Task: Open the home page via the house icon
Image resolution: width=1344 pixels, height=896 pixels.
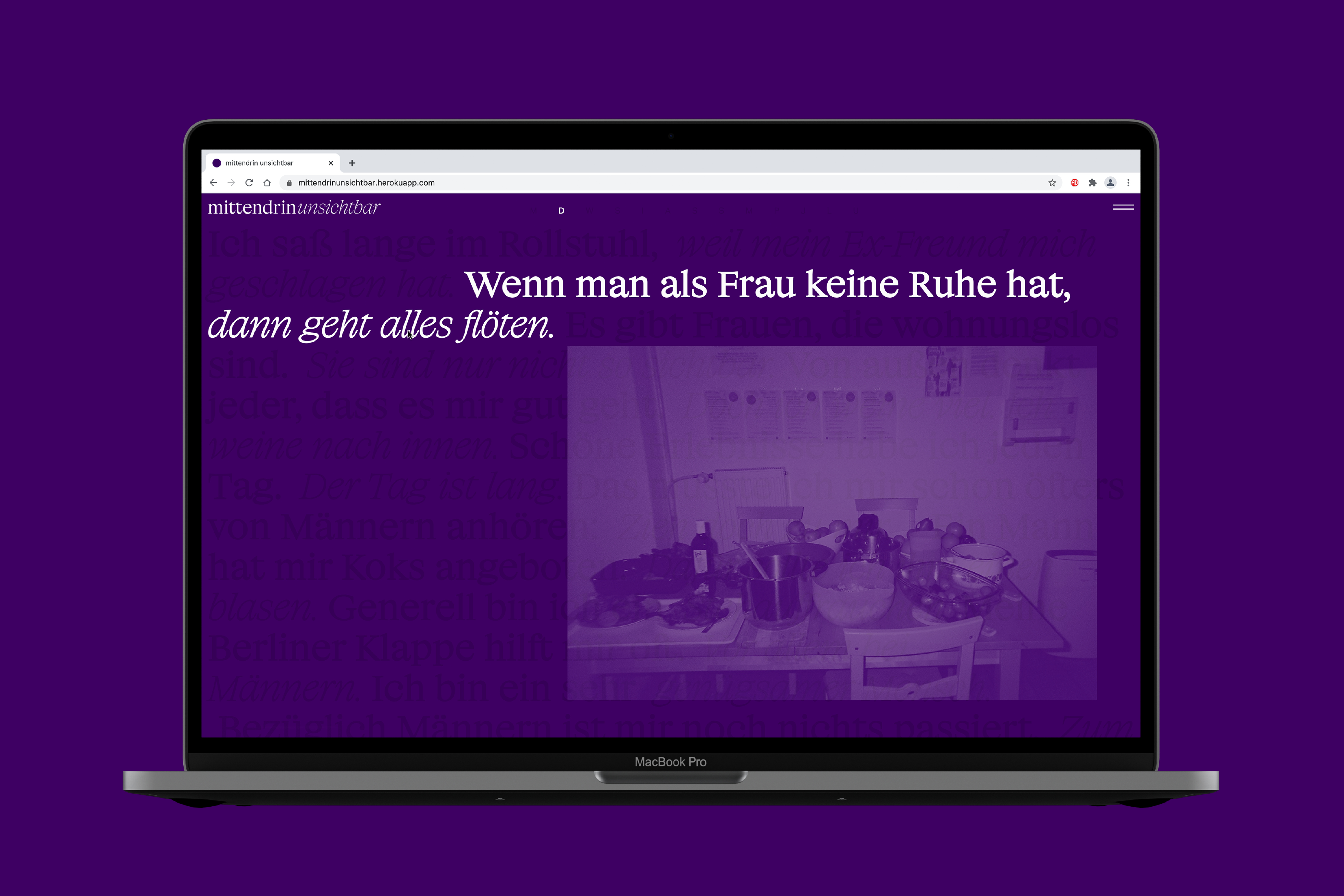Action: 267,183
